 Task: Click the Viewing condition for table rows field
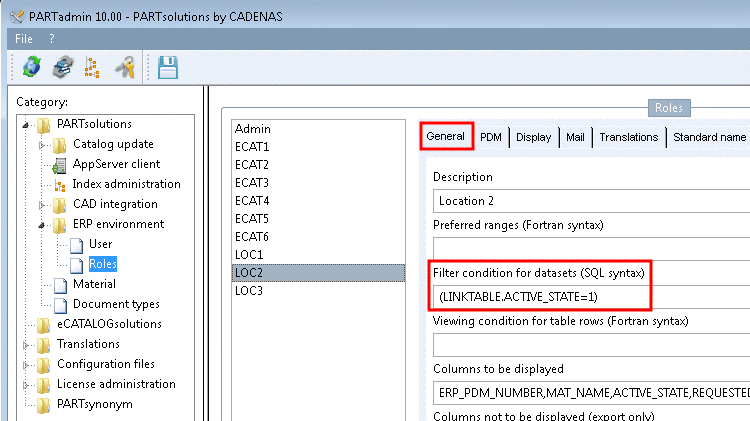(591, 344)
